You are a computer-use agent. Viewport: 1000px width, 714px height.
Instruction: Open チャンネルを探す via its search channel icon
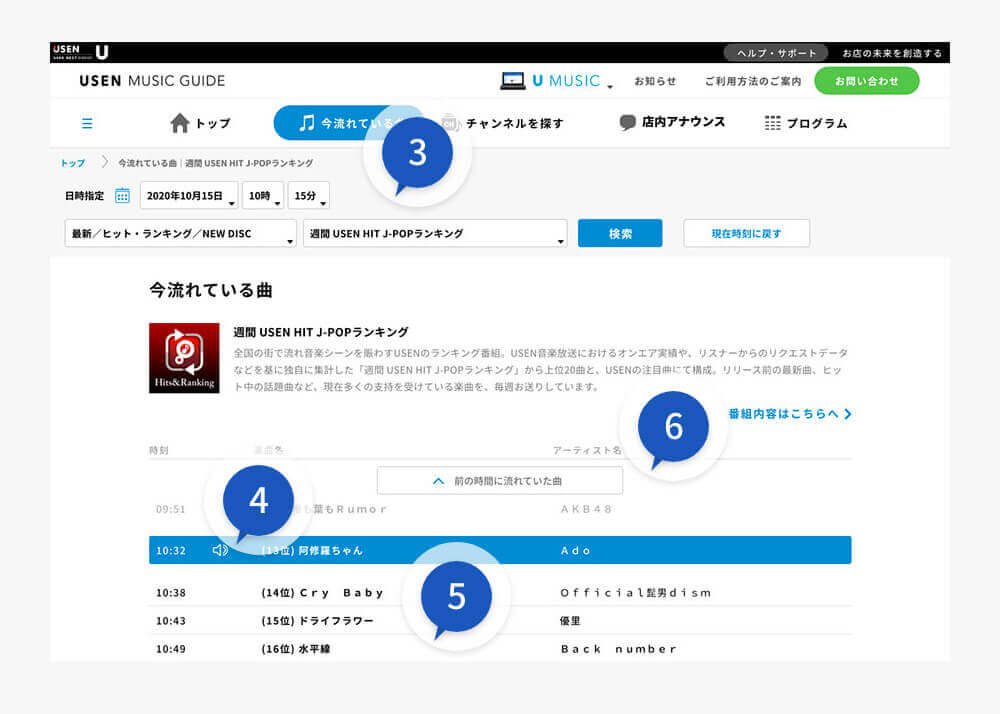pos(449,124)
